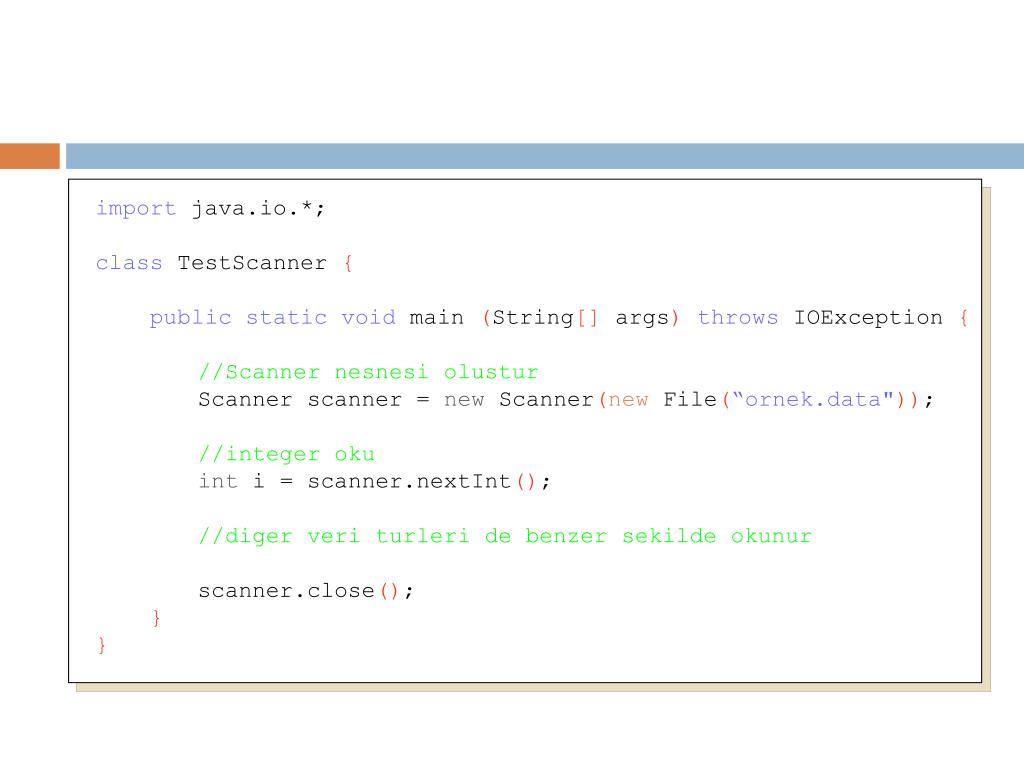Image resolution: width=1024 pixels, height=768 pixels.
Task: Click the line creating the new Scanner
Action: [x=566, y=400]
